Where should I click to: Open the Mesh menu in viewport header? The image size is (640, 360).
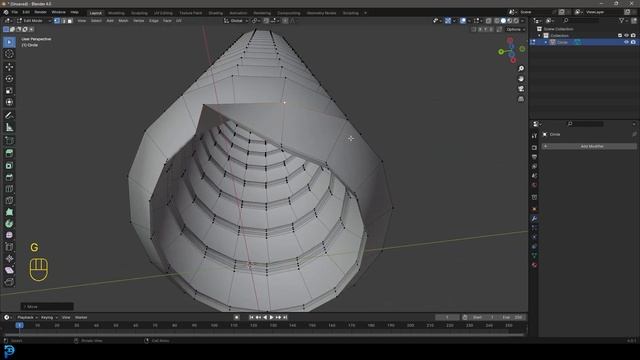[123, 20]
